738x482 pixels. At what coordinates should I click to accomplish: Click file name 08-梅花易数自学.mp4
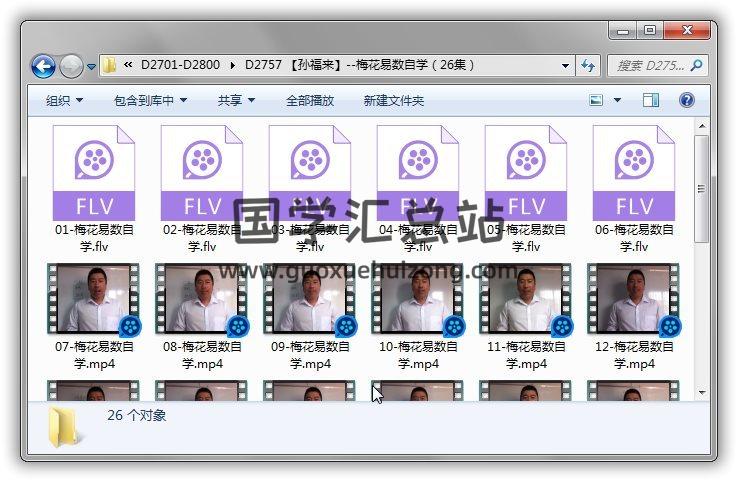[x=202, y=355]
